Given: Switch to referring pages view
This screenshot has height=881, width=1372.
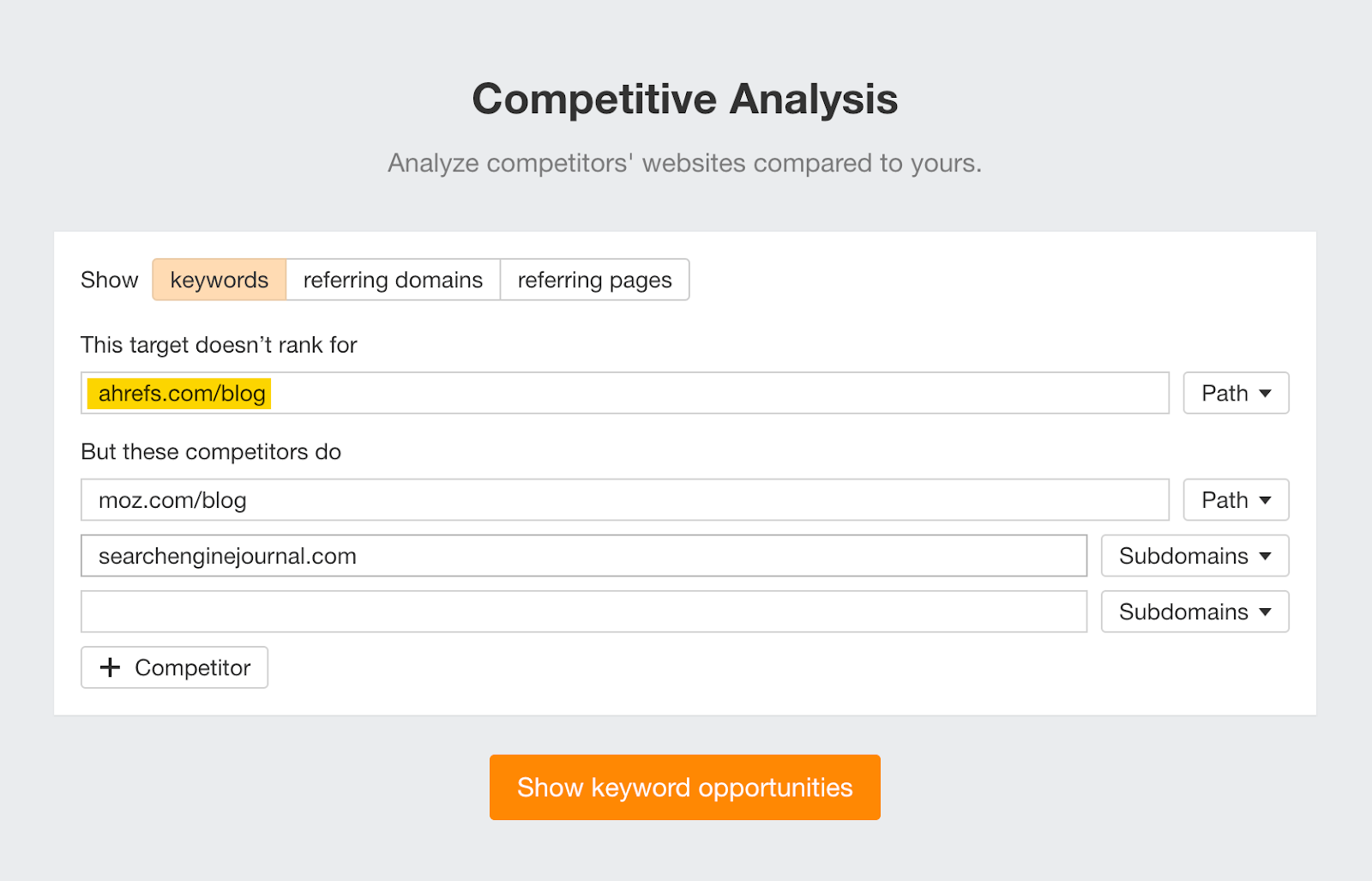Looking at the screenshot, I should (594, 280).
